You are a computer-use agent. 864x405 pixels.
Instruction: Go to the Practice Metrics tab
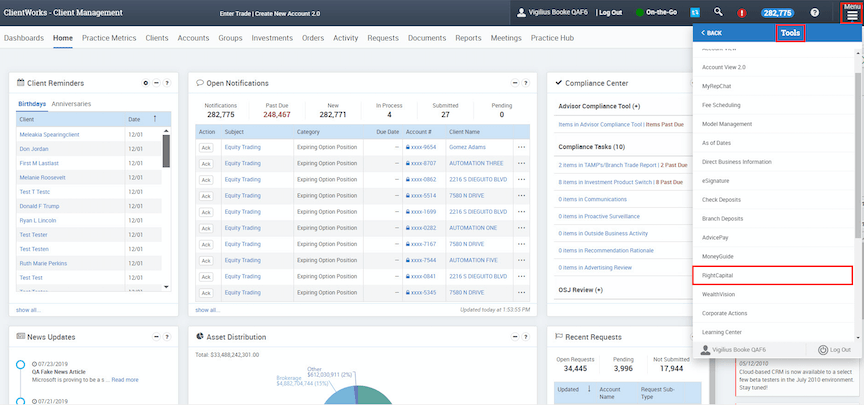(x=109, y=38)
